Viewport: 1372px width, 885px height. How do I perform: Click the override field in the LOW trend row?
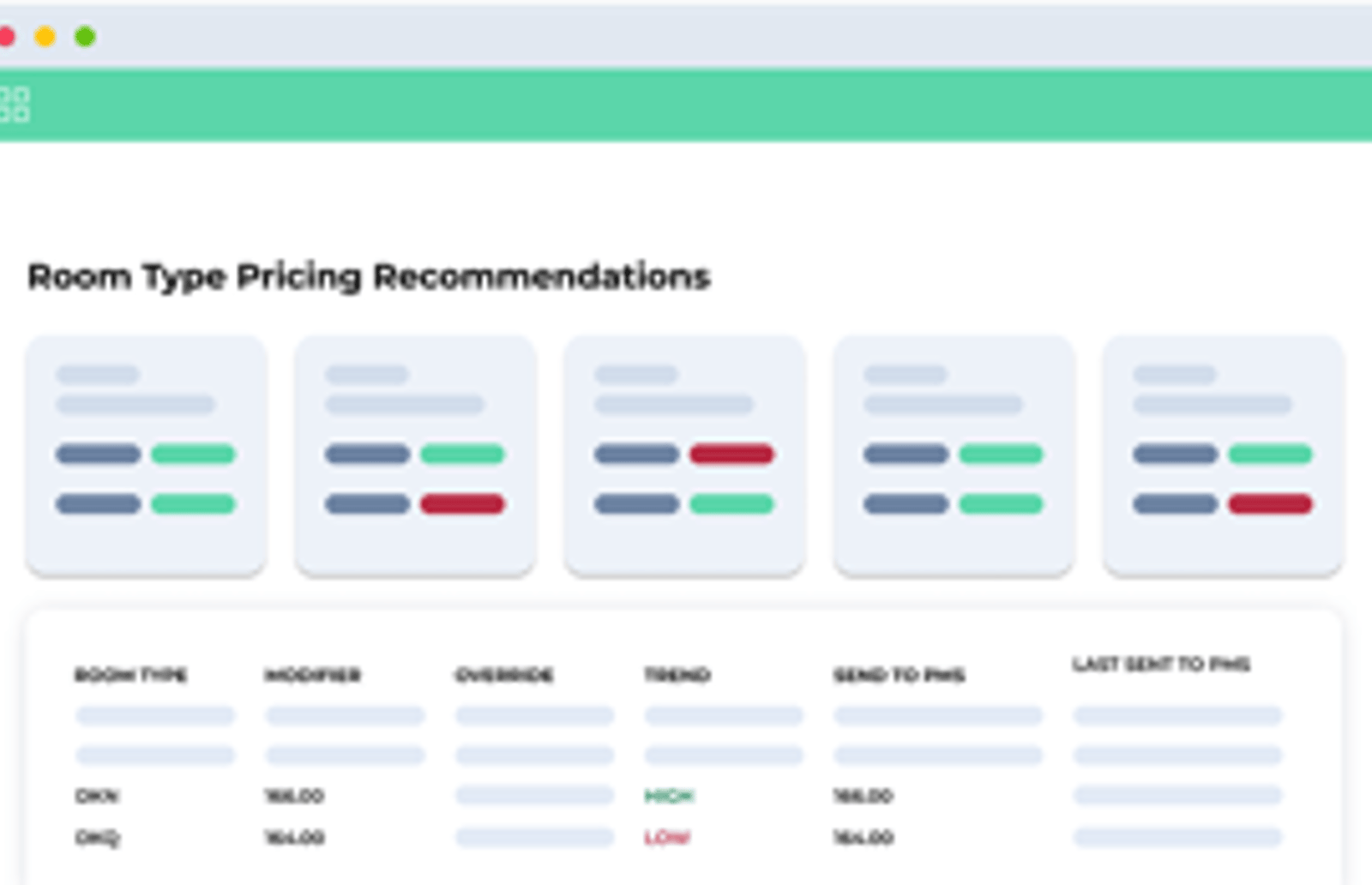coord(534,837)
